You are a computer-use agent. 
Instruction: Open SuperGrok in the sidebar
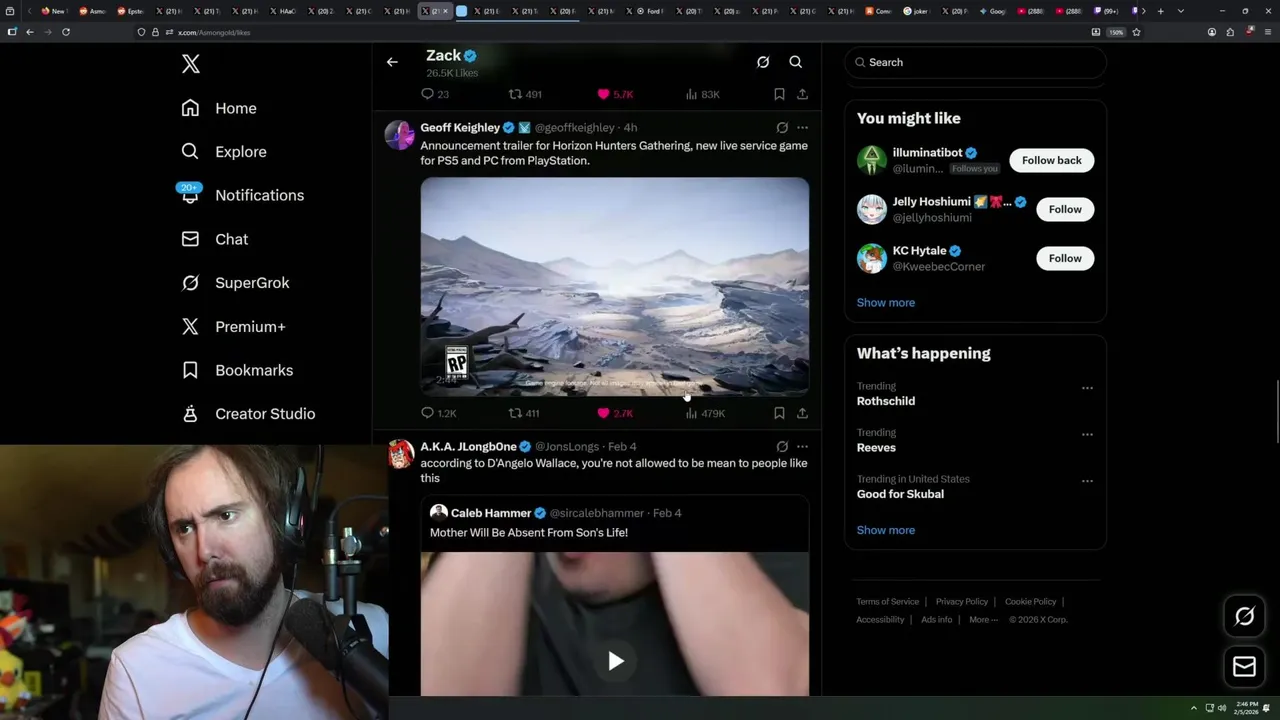(235, 283)
